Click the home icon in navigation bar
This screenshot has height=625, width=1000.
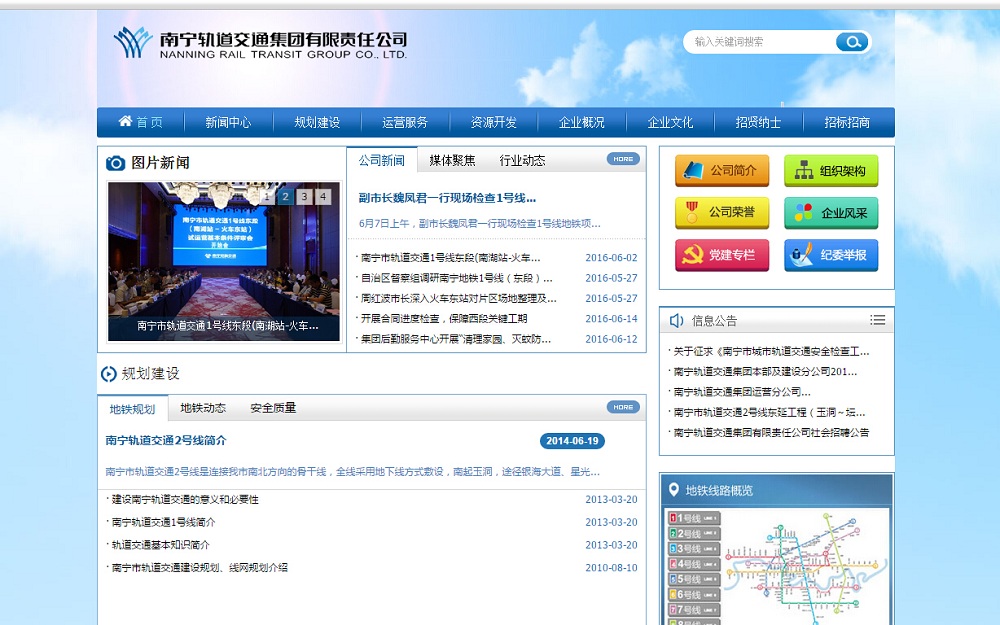click(x=125, y=121)
